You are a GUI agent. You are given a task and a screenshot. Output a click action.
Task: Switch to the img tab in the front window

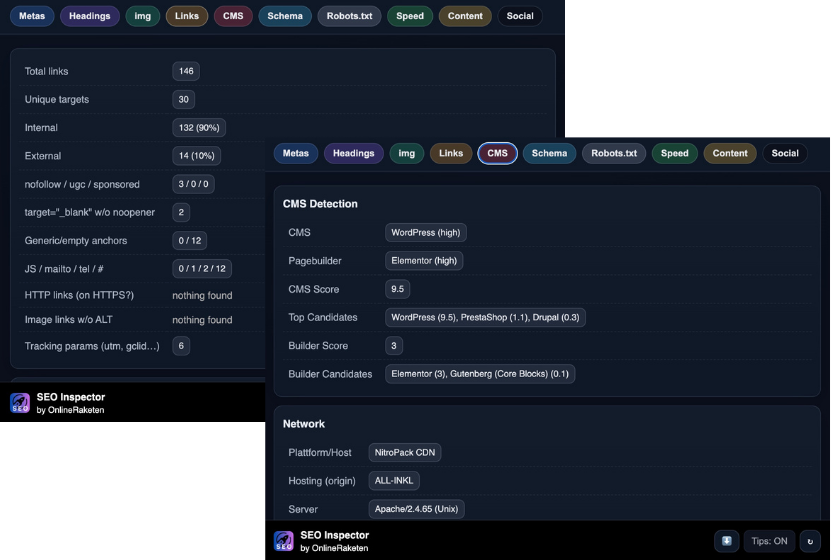(406, 153)
